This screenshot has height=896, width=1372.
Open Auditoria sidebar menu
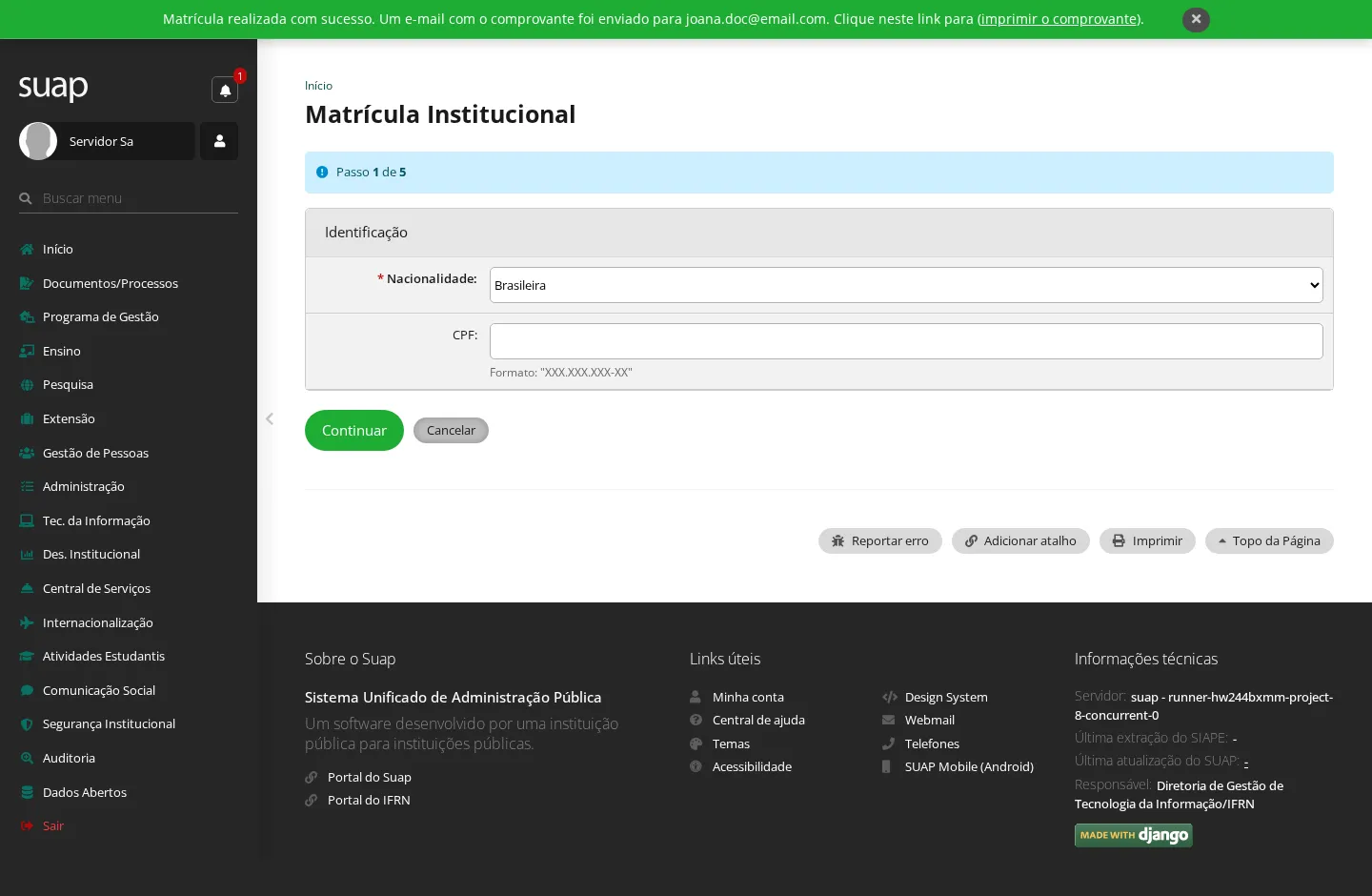pos(129,758)
